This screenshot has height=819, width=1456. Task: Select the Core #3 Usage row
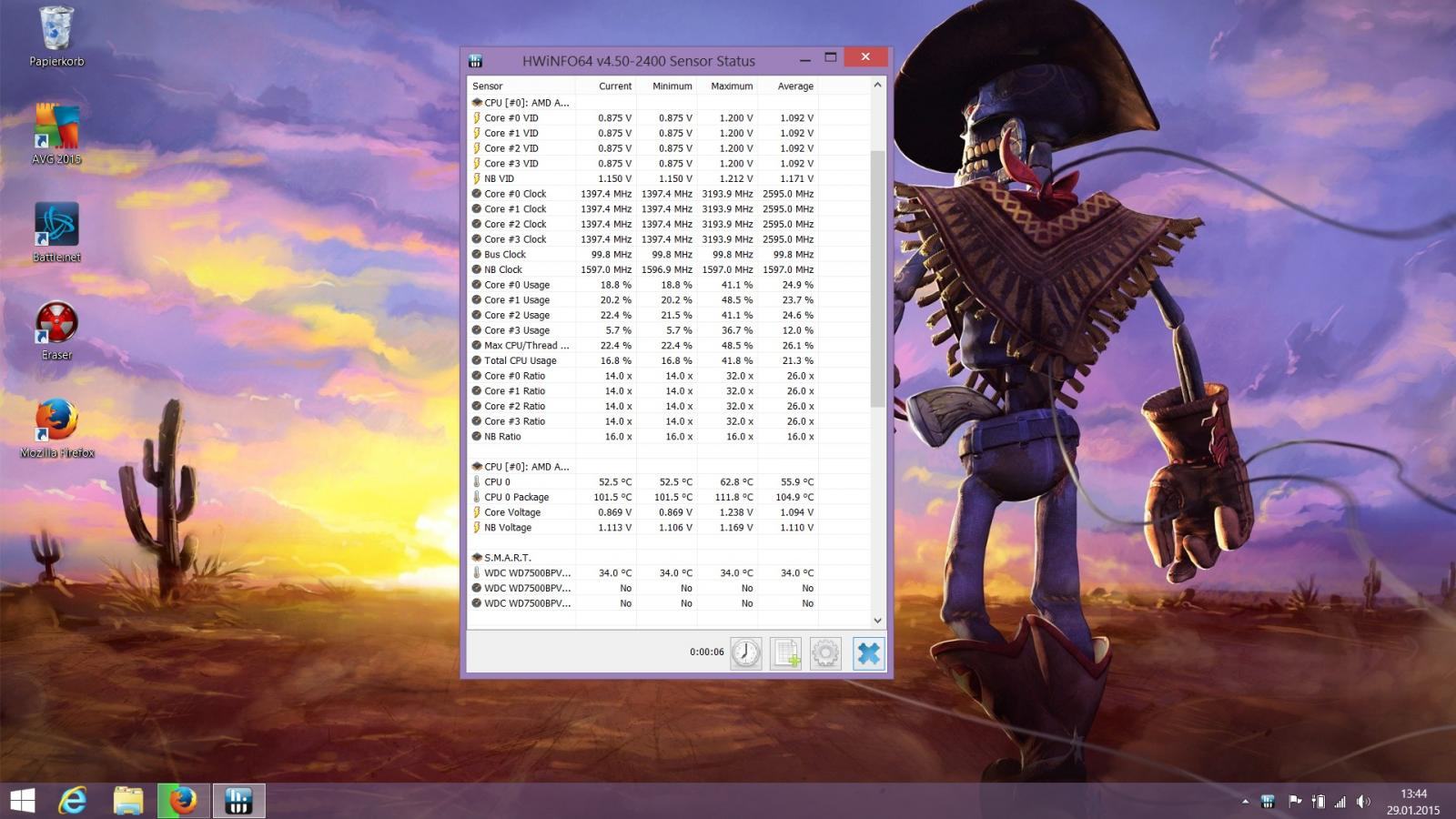pos(642,330)
